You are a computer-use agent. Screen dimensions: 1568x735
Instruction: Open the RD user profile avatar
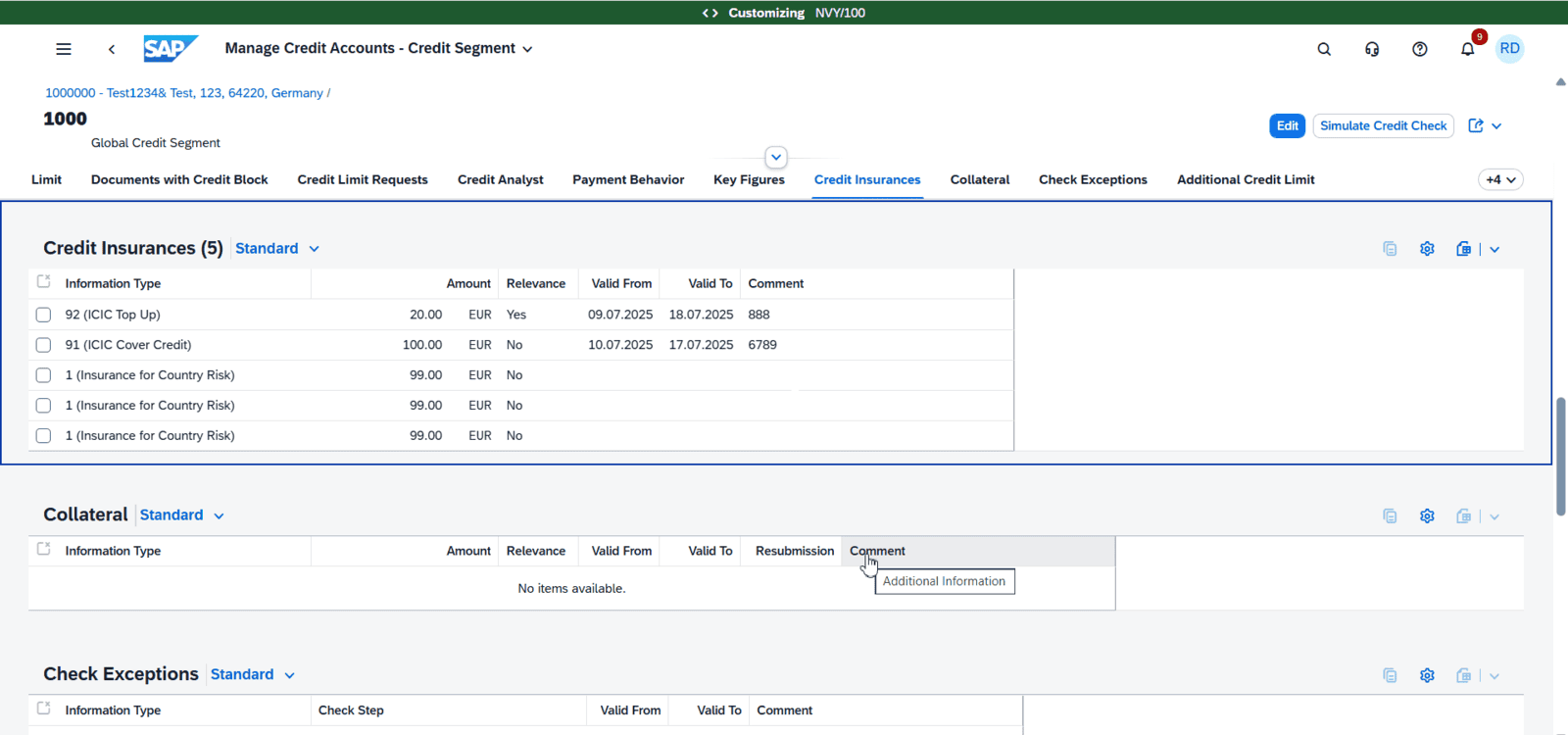1509,49
